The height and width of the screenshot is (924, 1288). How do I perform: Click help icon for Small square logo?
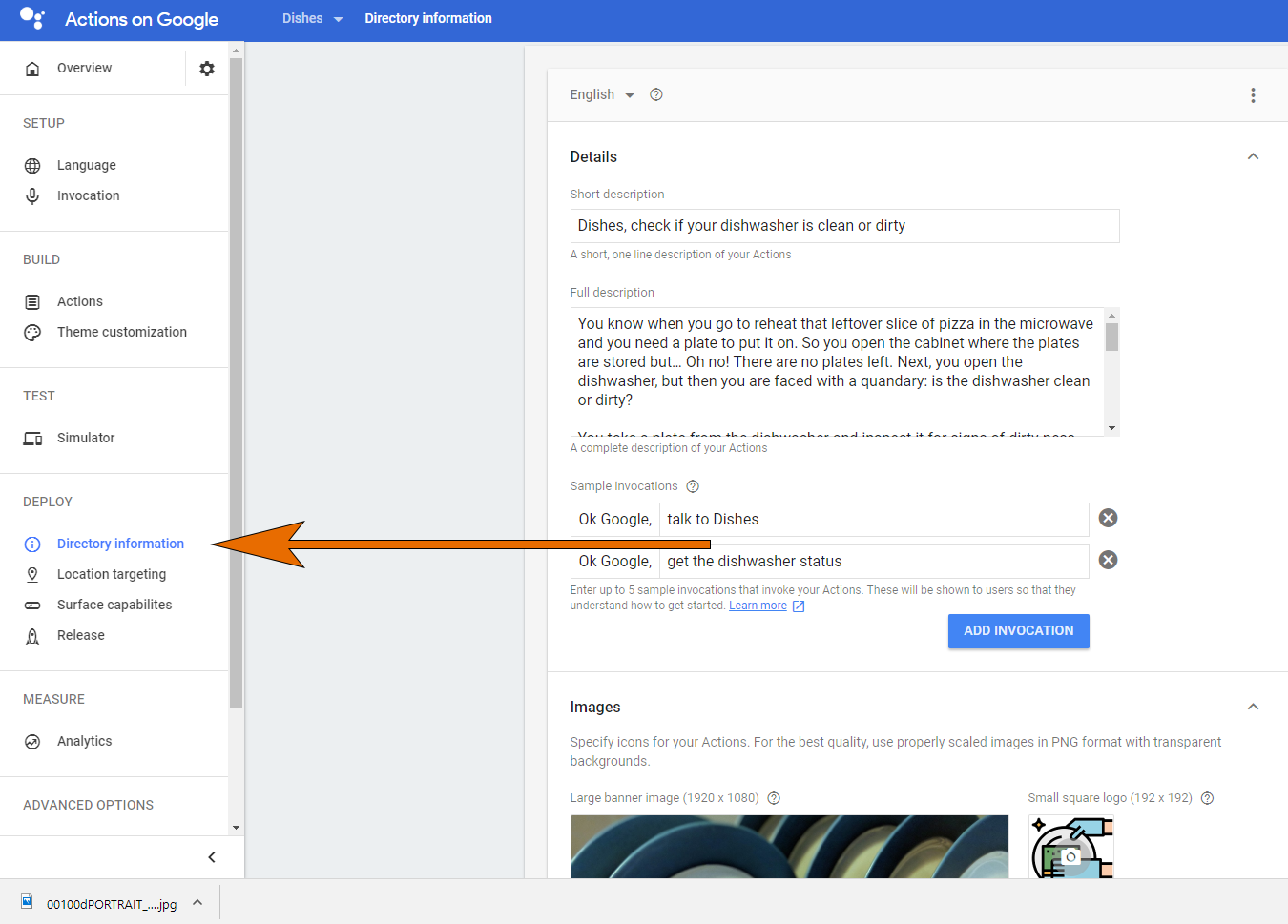tap(1207, 798)
